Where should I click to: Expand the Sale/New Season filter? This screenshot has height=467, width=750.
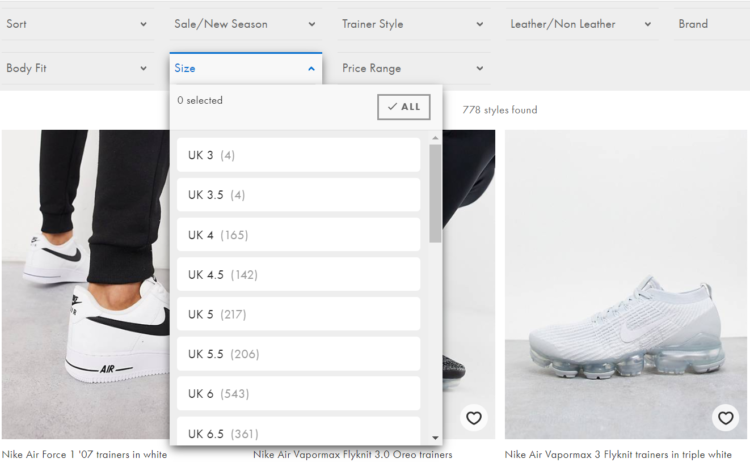point(245,24)
